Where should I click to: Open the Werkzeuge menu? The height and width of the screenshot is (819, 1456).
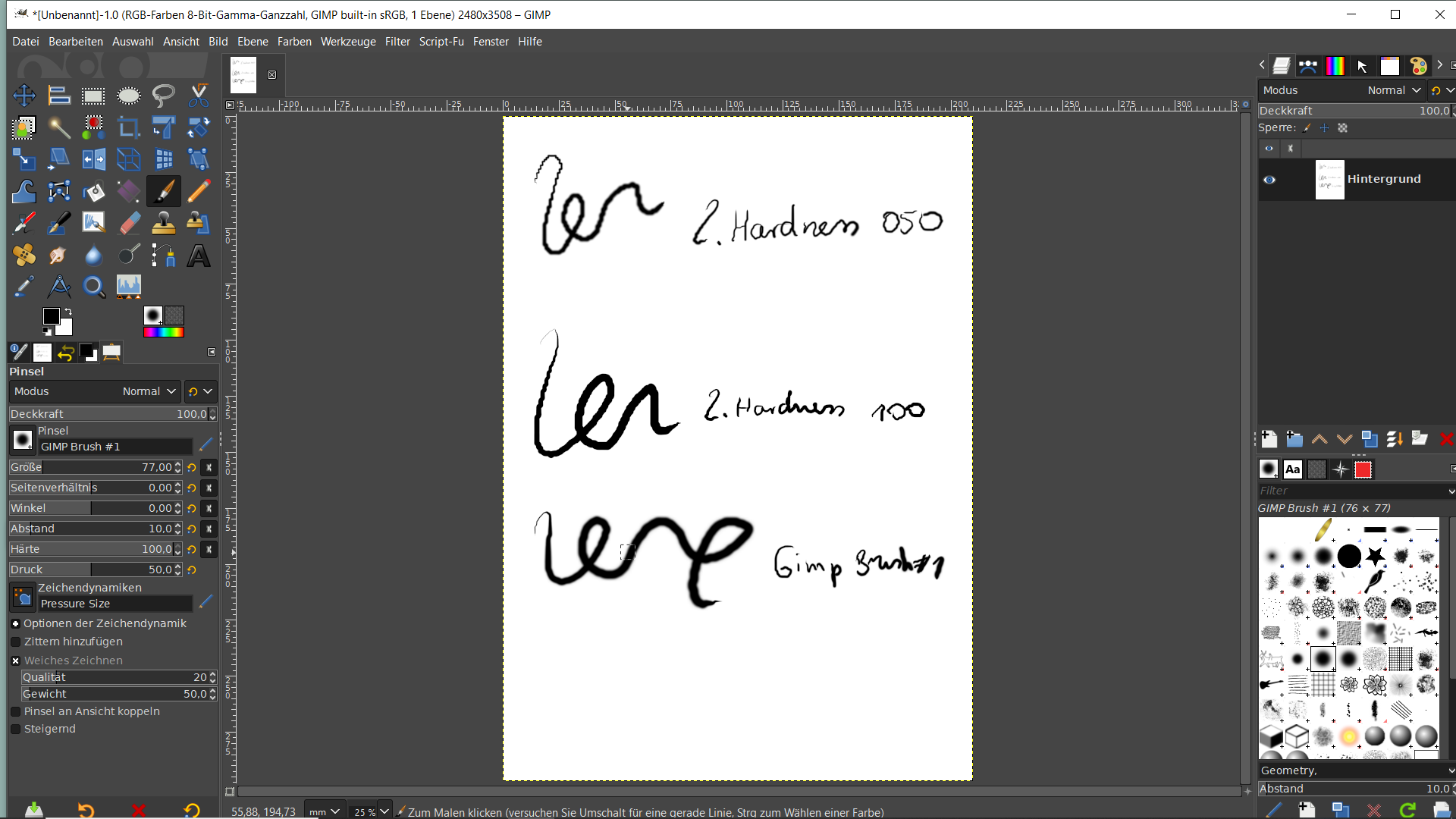[x=347, y=42]
